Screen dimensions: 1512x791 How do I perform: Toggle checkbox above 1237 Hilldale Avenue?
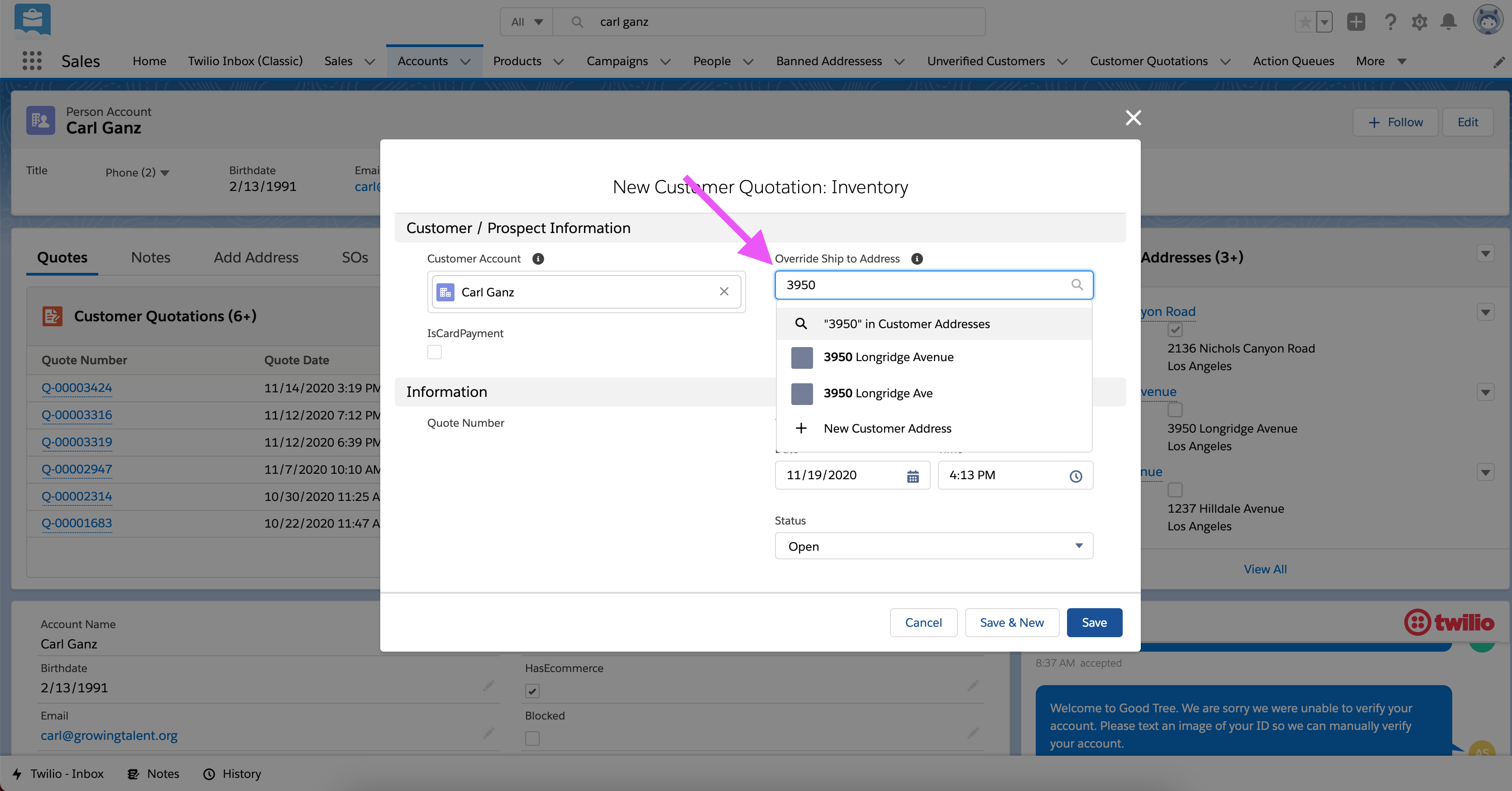pos(1175,489)
